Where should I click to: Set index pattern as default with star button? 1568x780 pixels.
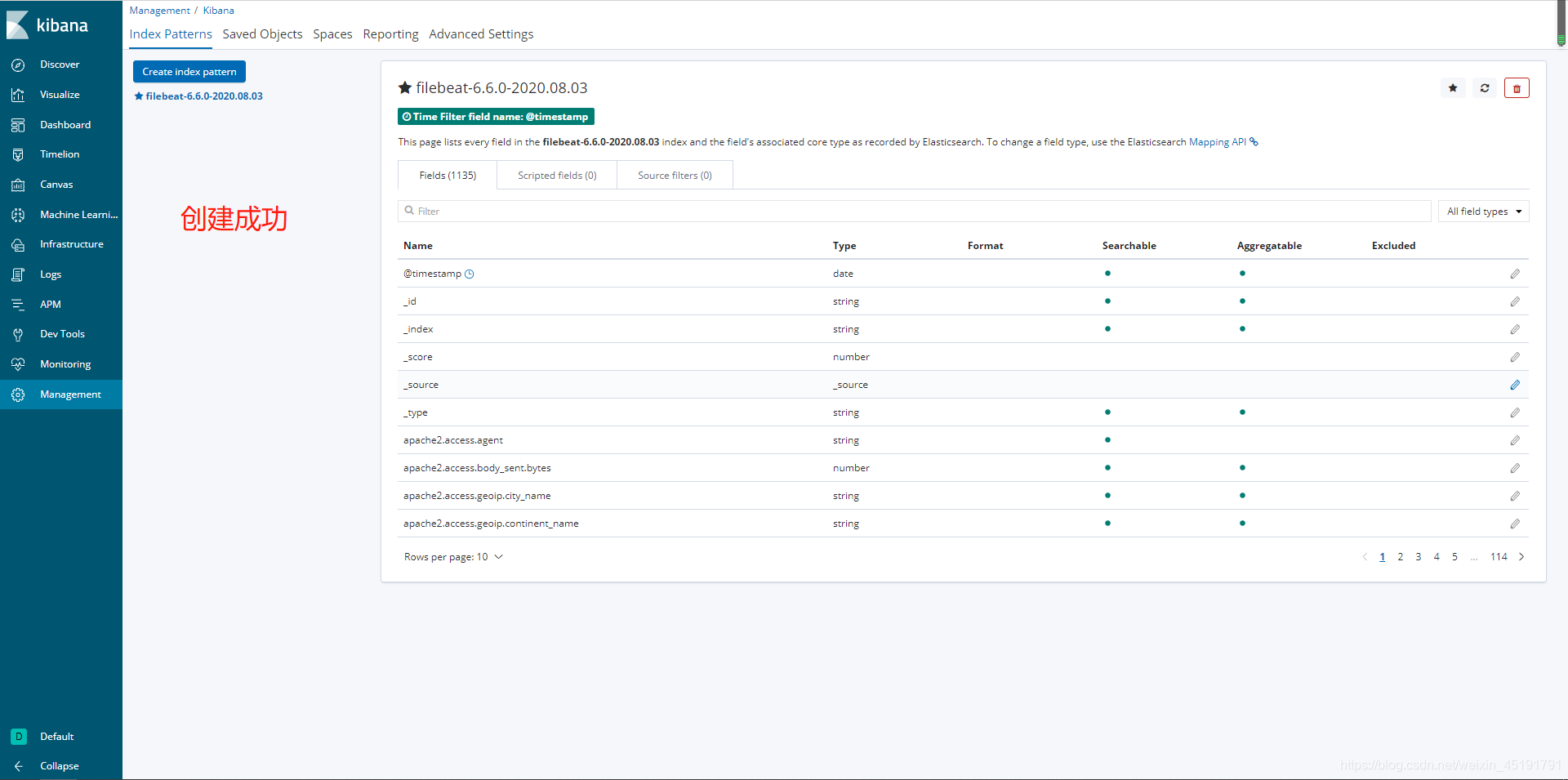point(1453,88)
